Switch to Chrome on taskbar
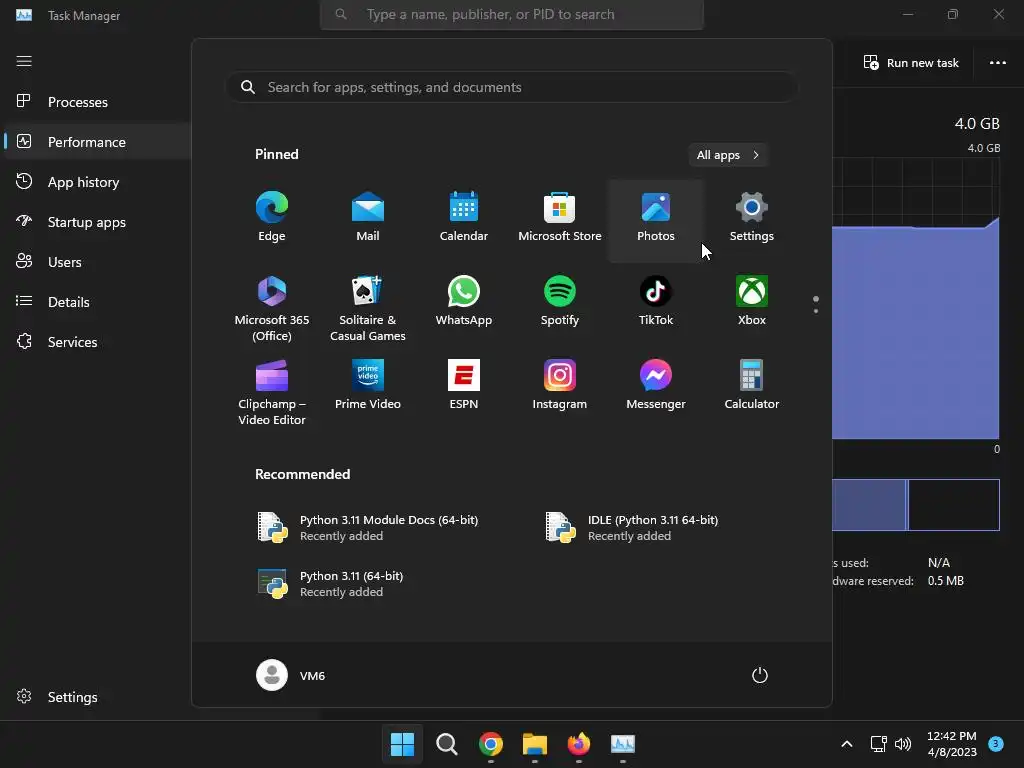 click(490, 744)
